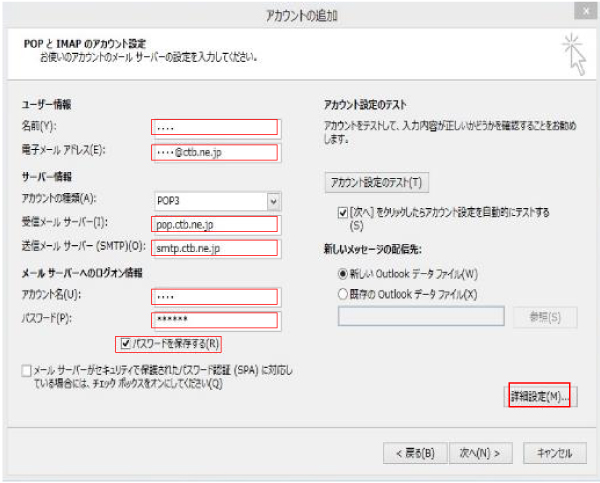Click the アカウント名(U) input field
This screenshot has height=483, width=600.
tap(216, 297)
